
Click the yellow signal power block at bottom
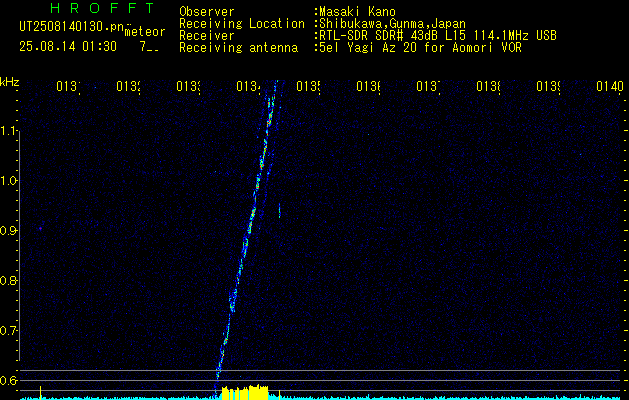(x=245, y=392)
